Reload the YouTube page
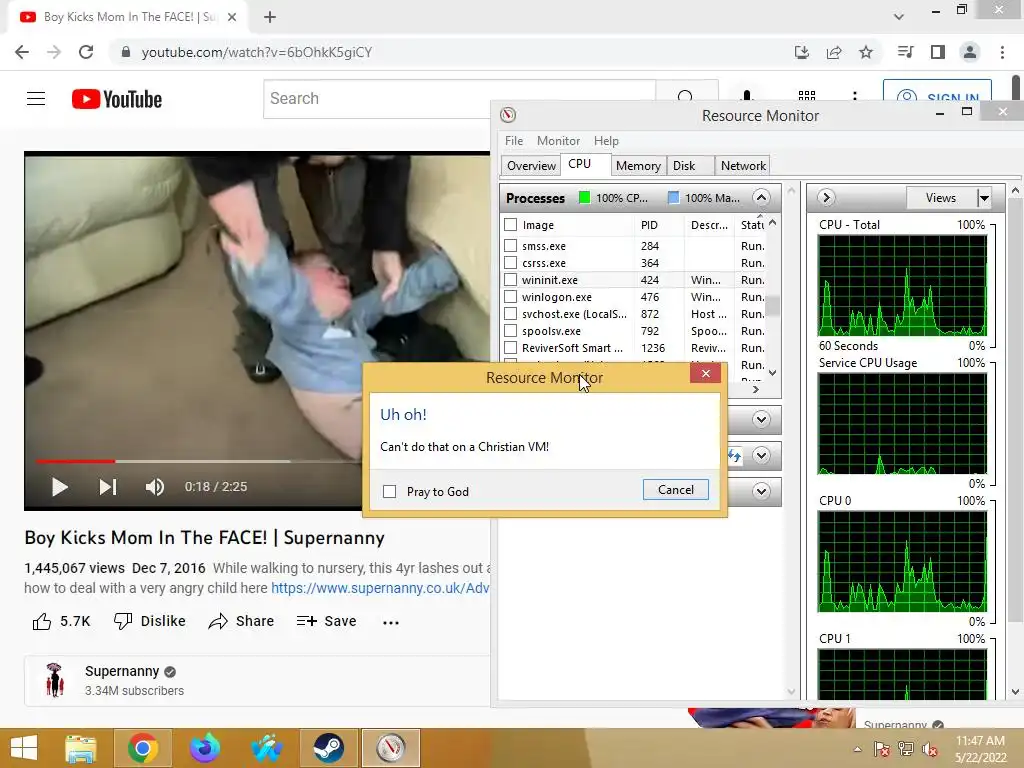This screenshot has height=768, width=1024. click(86, 52)
